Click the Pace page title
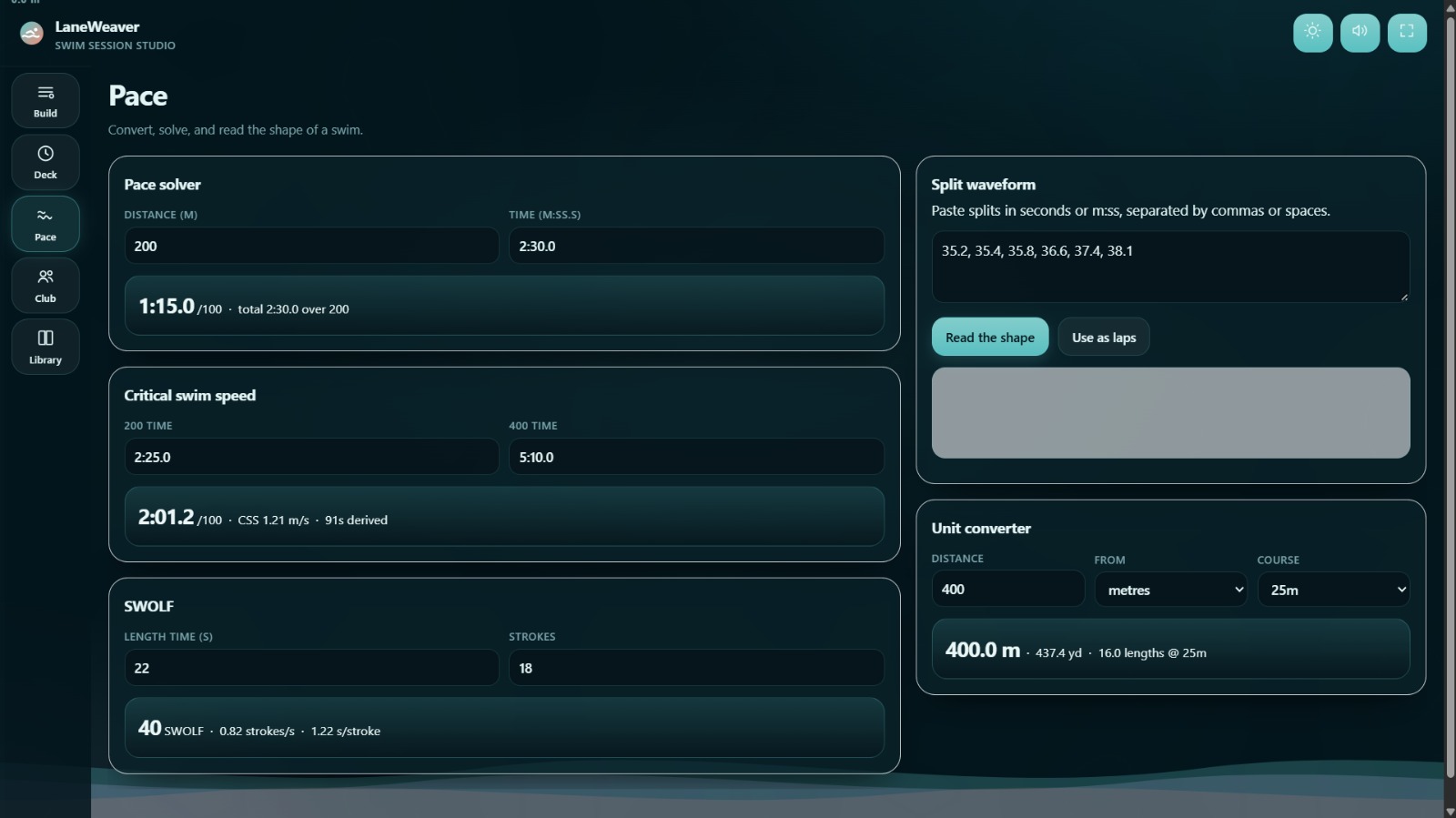The image size is (1456, 818). [x=137, y=96]
